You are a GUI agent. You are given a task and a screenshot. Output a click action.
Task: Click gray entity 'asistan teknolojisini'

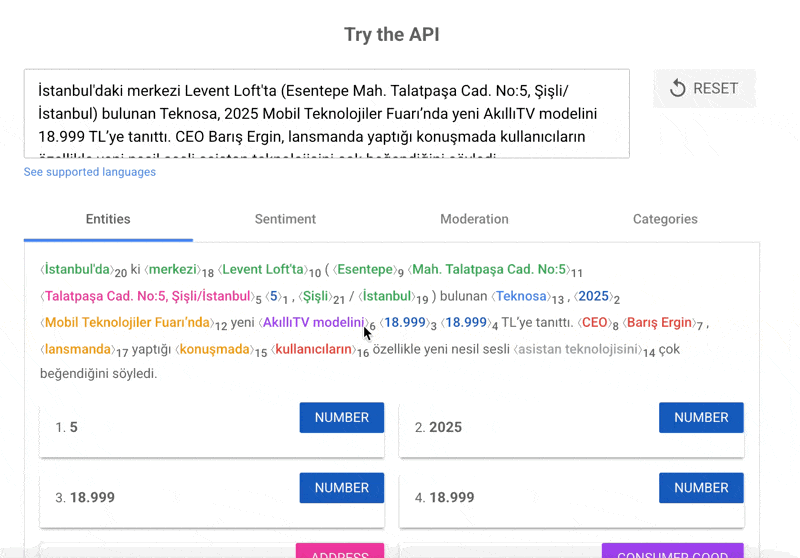[x=578, y=349]
